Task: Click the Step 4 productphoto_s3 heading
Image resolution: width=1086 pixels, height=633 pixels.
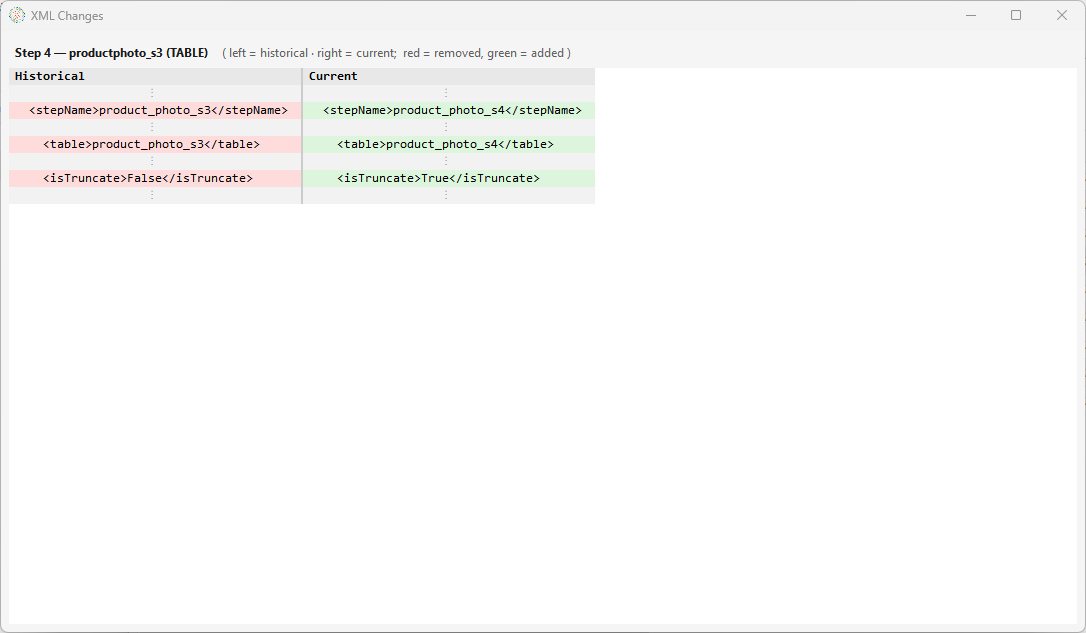Action: tap(112, 53)
